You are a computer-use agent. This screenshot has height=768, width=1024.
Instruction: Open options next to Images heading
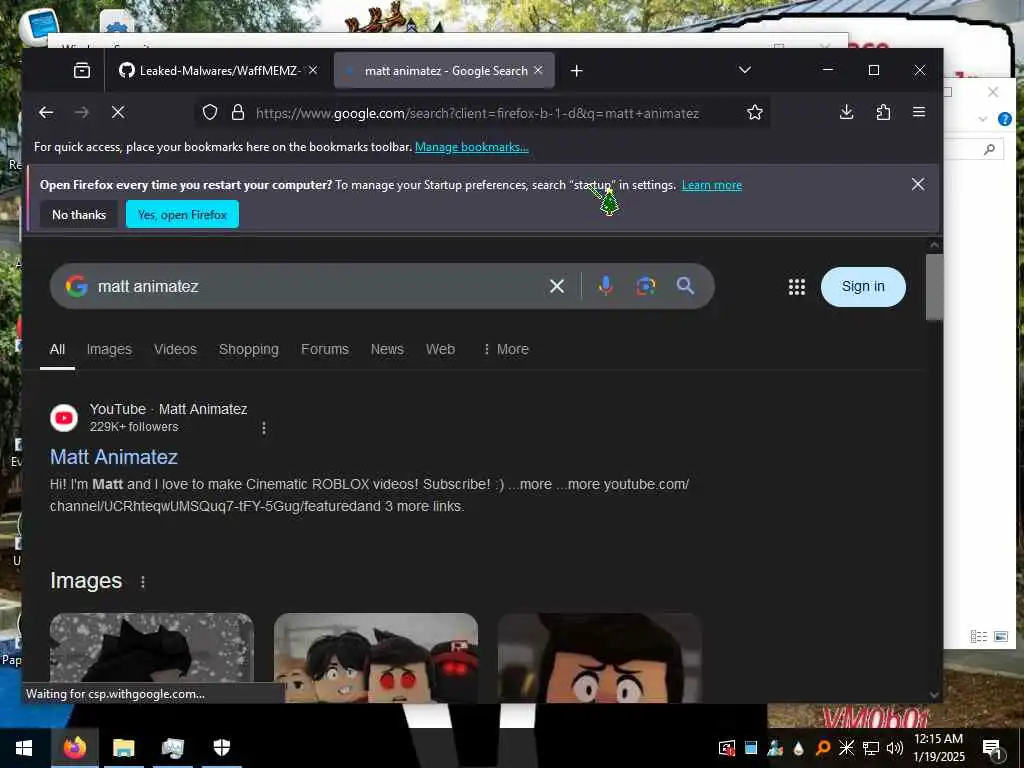143,581
